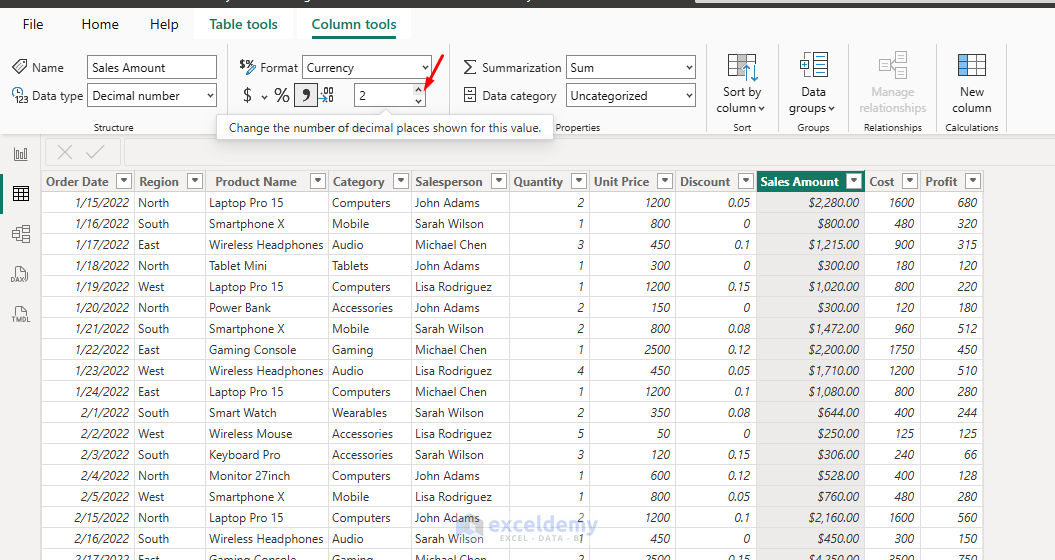Open Data type dropdown Decimal number

152,96
